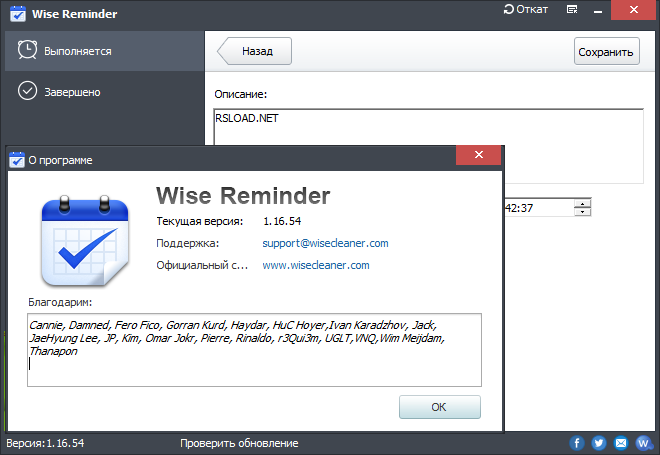Screen dimensions: 660x455
Task: Click the Официальный с... label
Action: (202, 265)
